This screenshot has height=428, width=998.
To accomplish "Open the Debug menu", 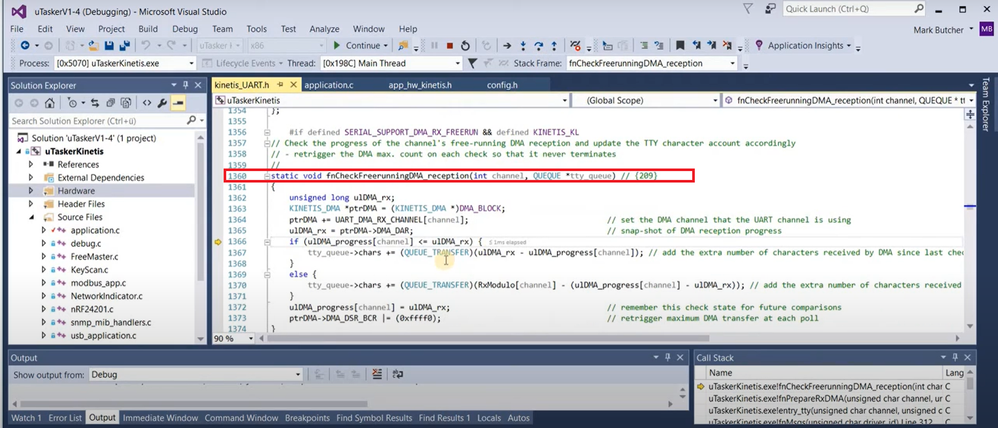I will [185, 29].
